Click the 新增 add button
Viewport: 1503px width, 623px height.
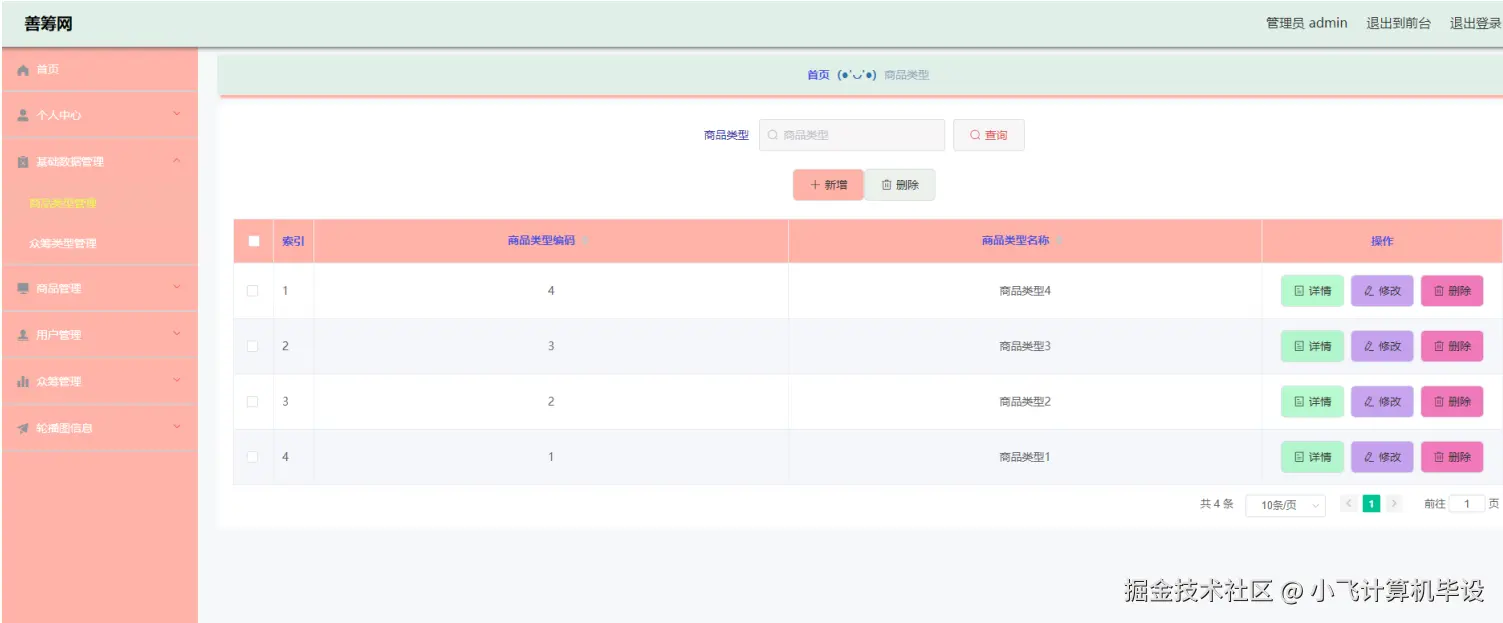[x=828, y=185]
